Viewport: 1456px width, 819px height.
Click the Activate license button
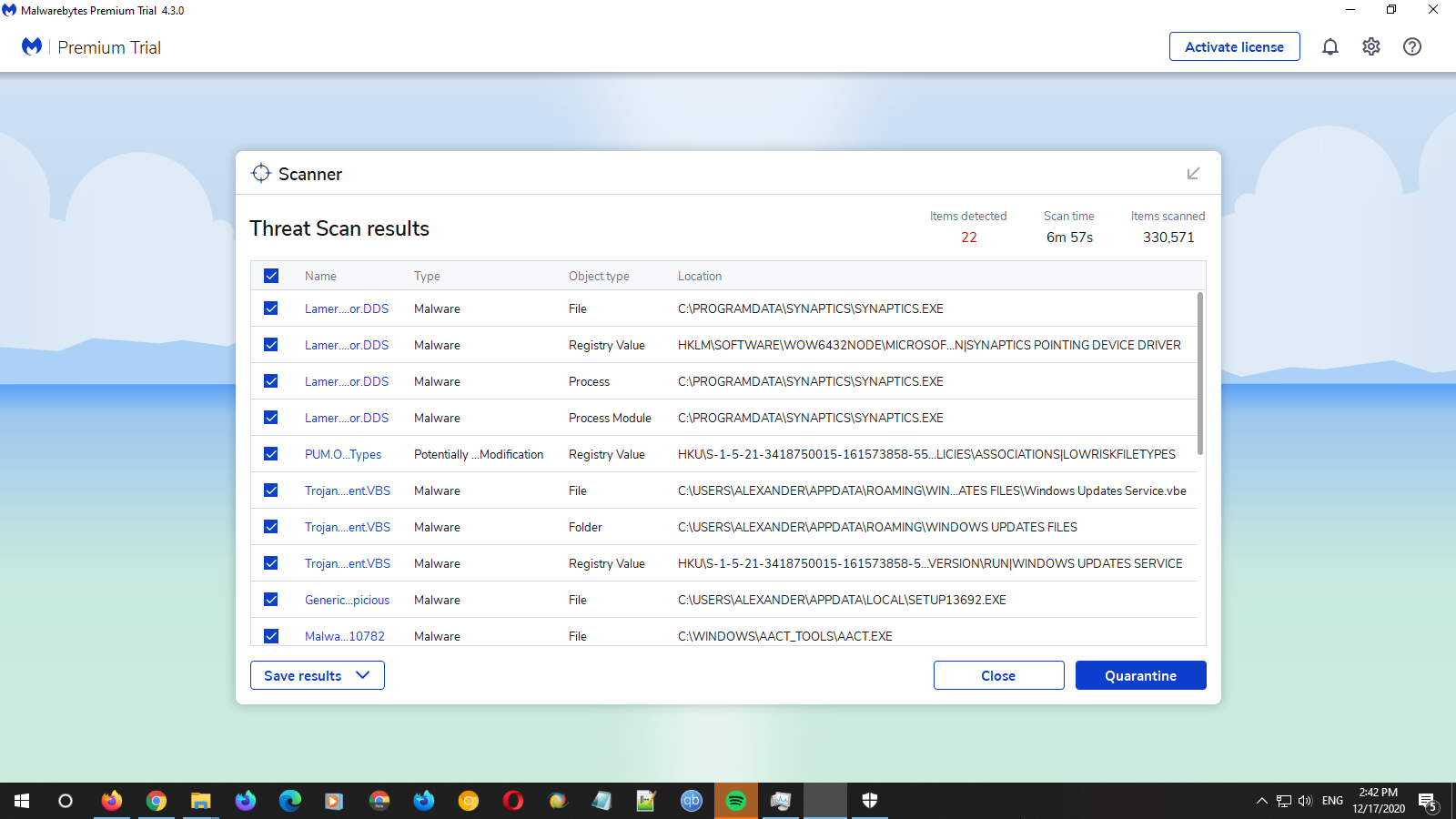(1234, 46)
